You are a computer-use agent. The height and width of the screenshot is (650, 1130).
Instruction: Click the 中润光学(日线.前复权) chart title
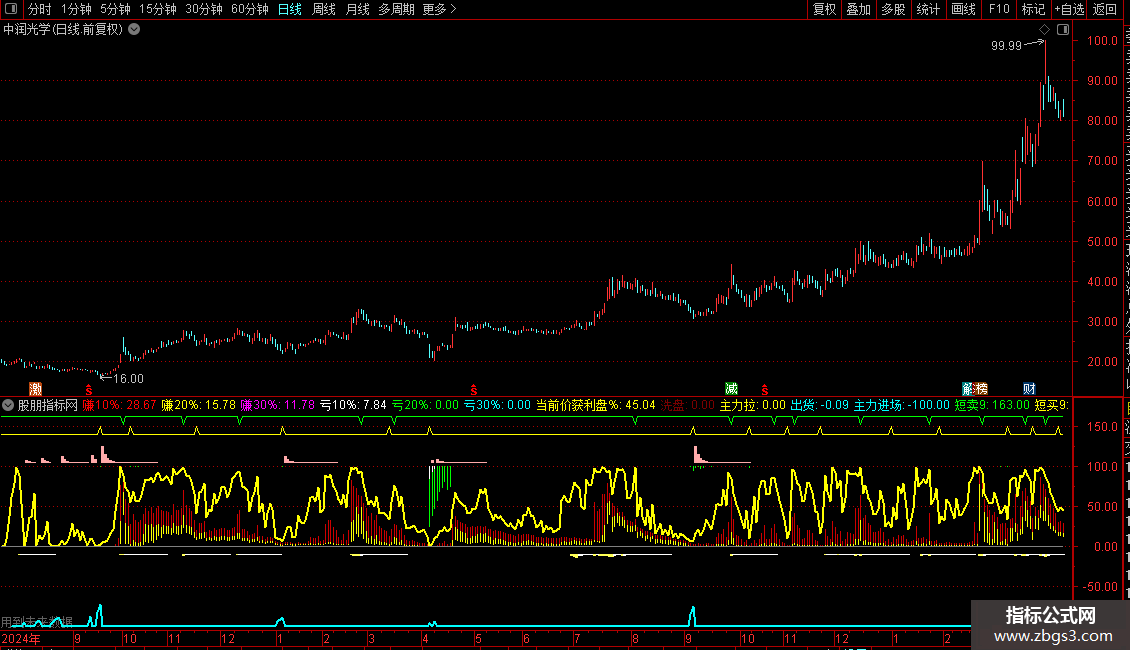[x=63, y=30]
